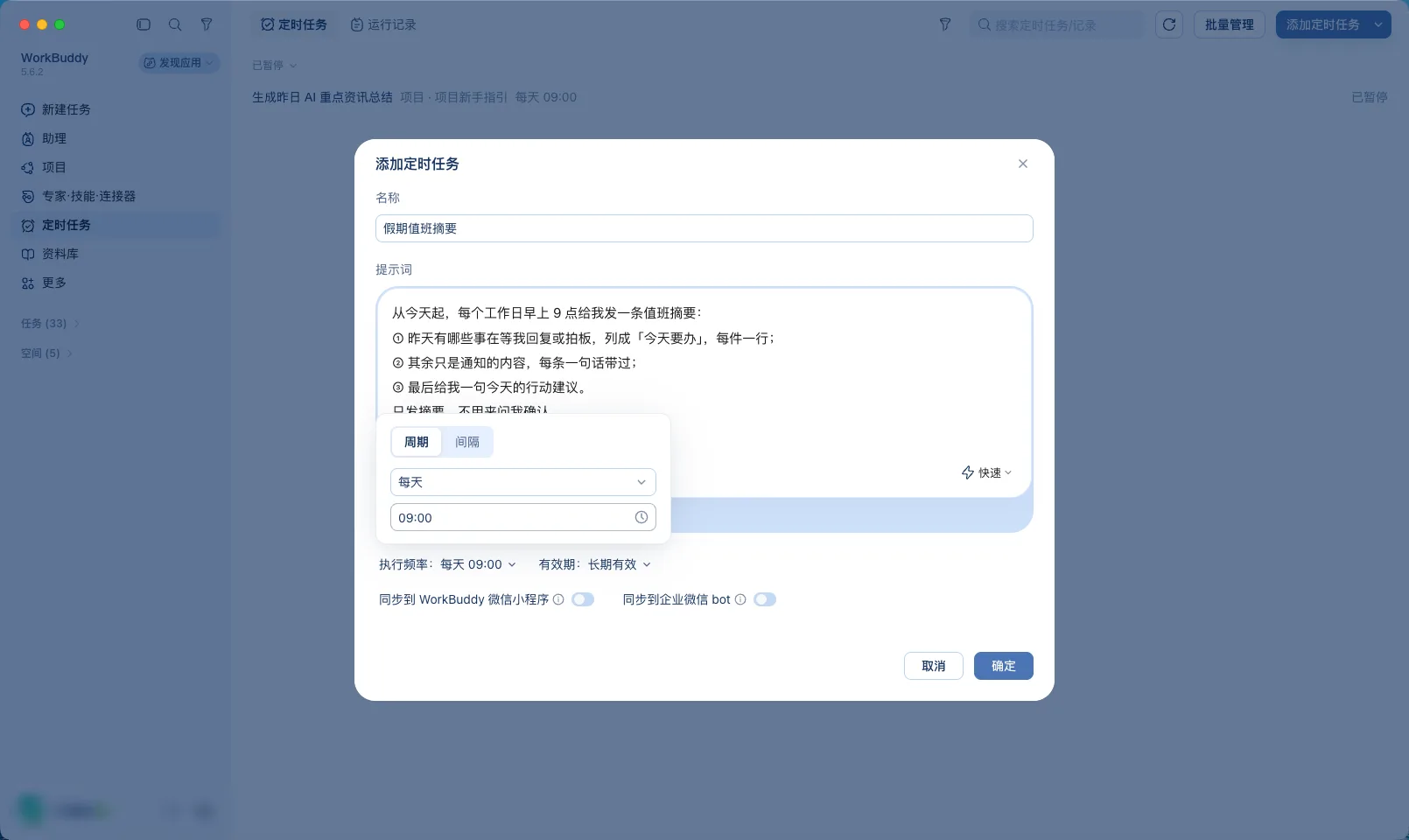Image resolution: width=1409 pixels, height=840 pixels.
Task: Click the 搜索定时任务/记录 search box
Action: [1056, 24]
